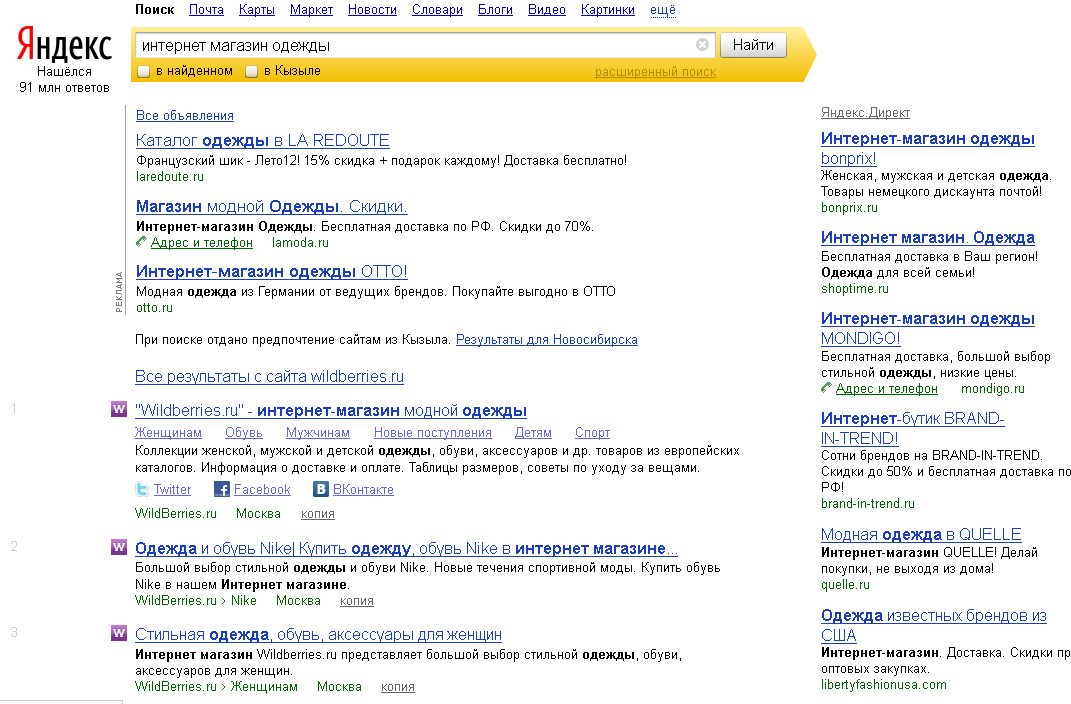Clear the search field with the X icon
The height and width of the screenshot is (704, 1071).
pyautogui.click(x=702, y=45)
